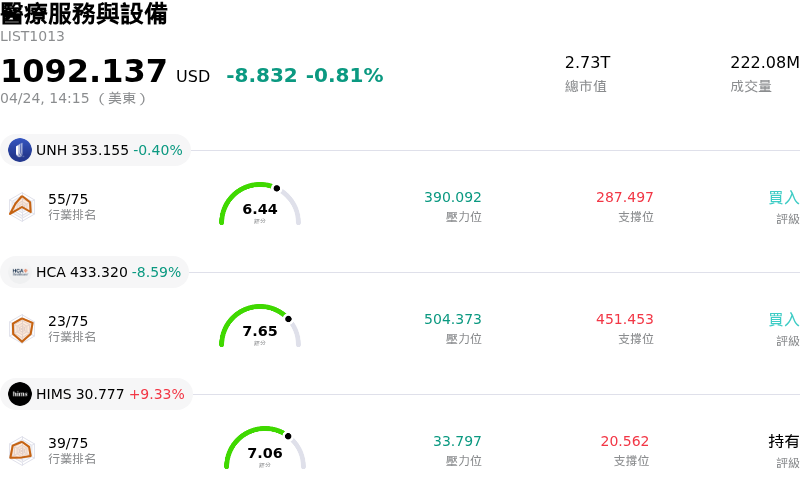Click UNH industry rank radar icon
Screen dimensions: 800x488
click(21, 206)
